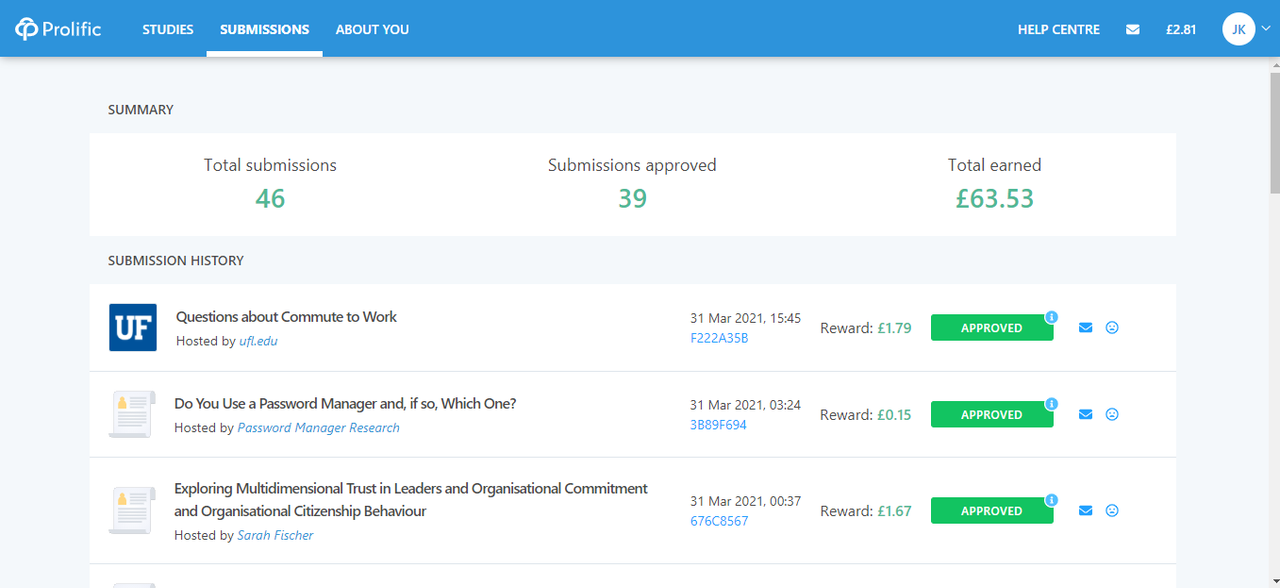Click the Total earned £63.53 value
The width and height of the screenshot is (1280, 588).
pos(995,199)
